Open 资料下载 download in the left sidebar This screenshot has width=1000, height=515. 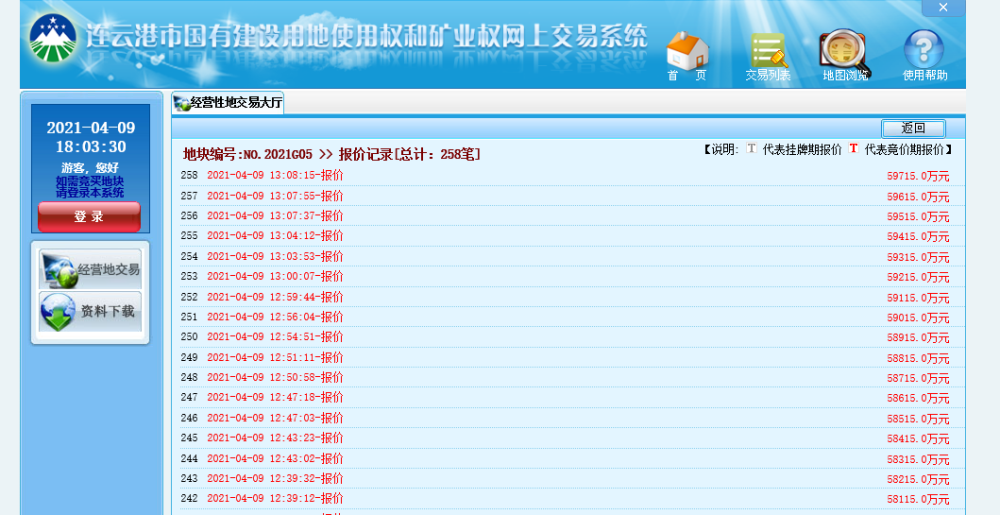coord(90,312)
